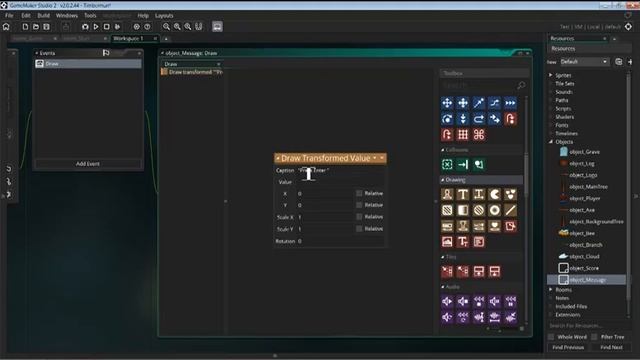Collapse the Tiles toolbox section
This screenshot has width=640, height=360.
[x=442, y=257]
